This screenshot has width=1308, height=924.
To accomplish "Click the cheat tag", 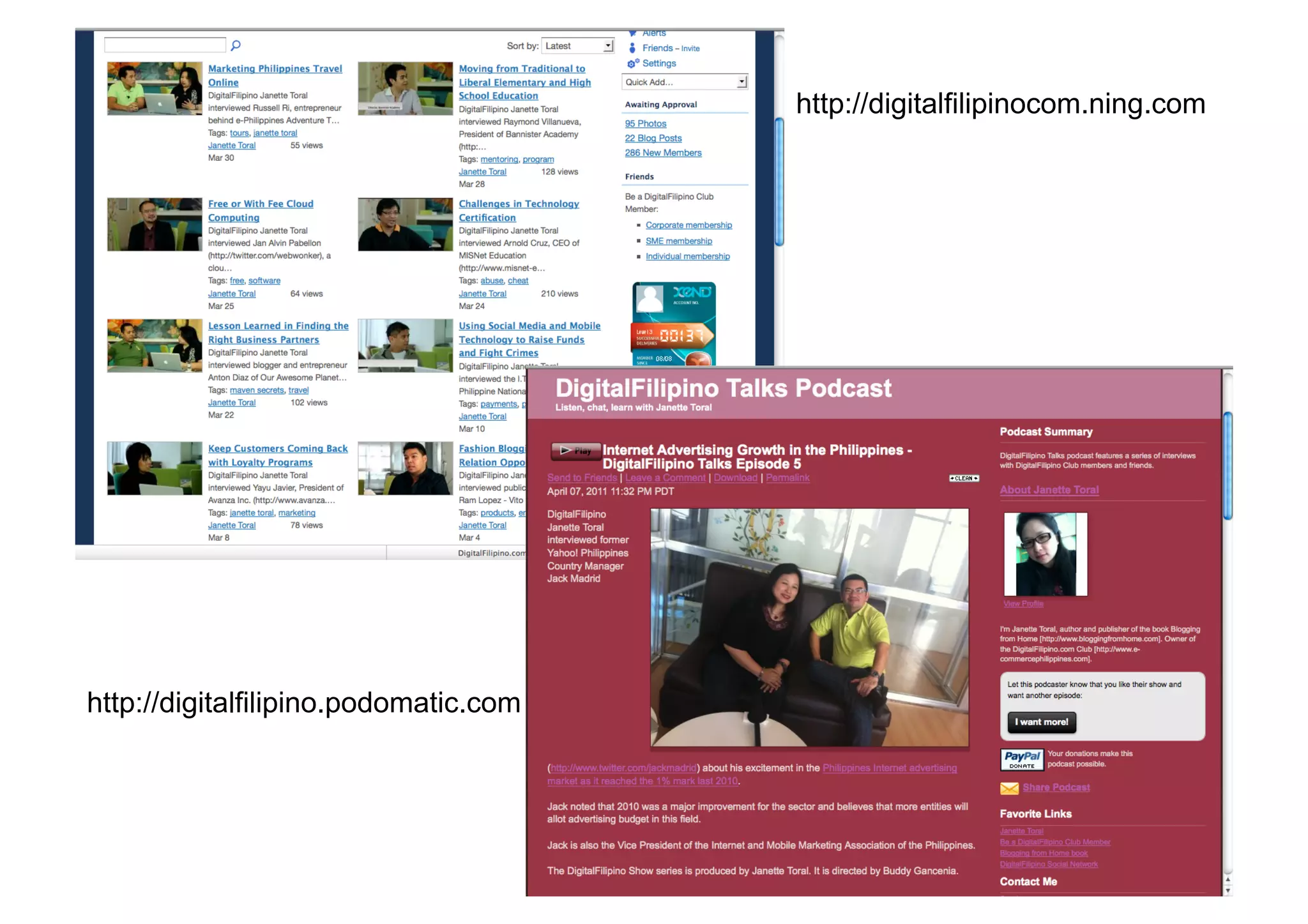I will (518, 281).
